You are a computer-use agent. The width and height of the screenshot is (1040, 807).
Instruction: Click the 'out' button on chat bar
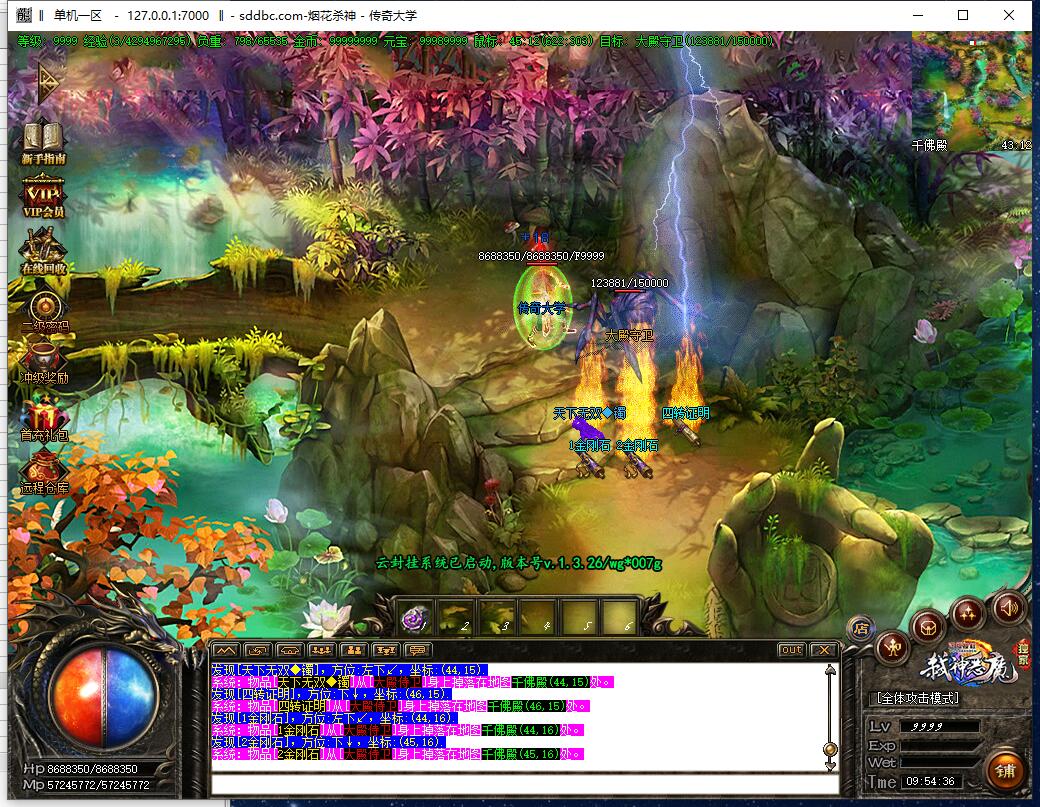point(791,650)
